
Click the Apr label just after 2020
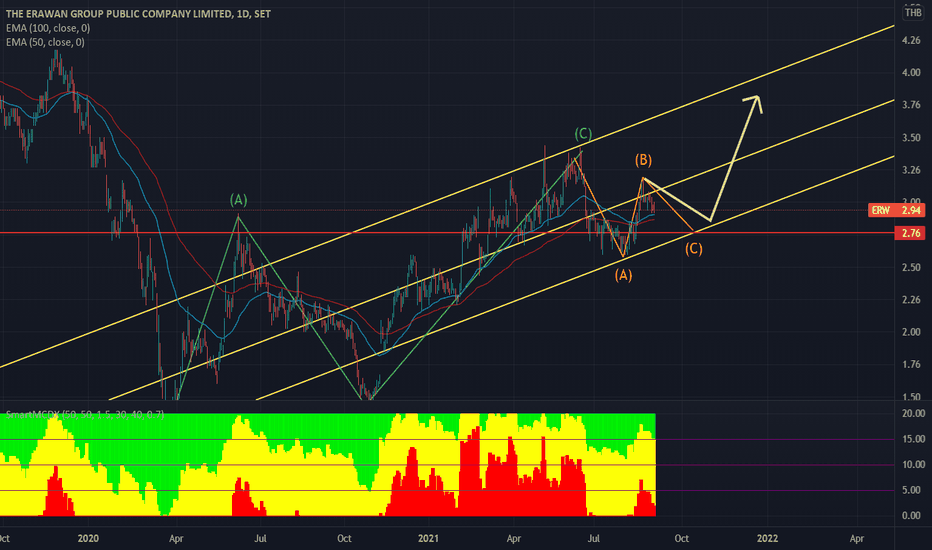(176, 539)
